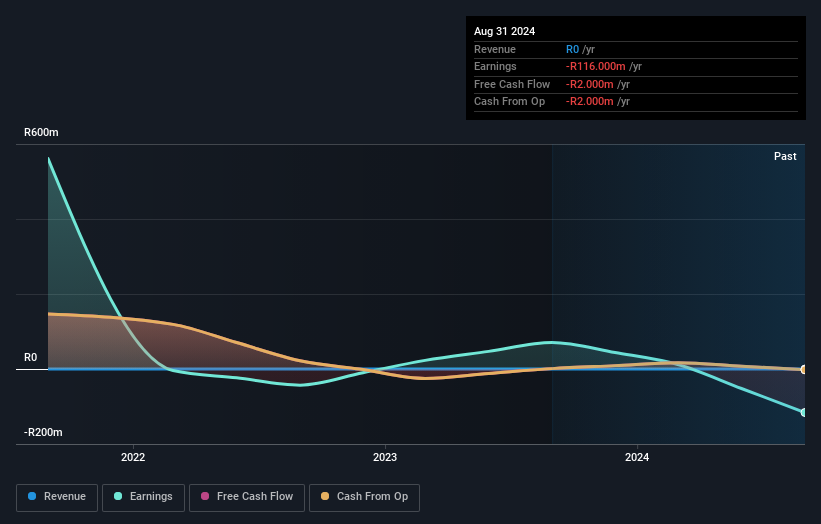Click the Earnings label in tooltip
This screenshot has width=821, height=524.
[495, 66]
